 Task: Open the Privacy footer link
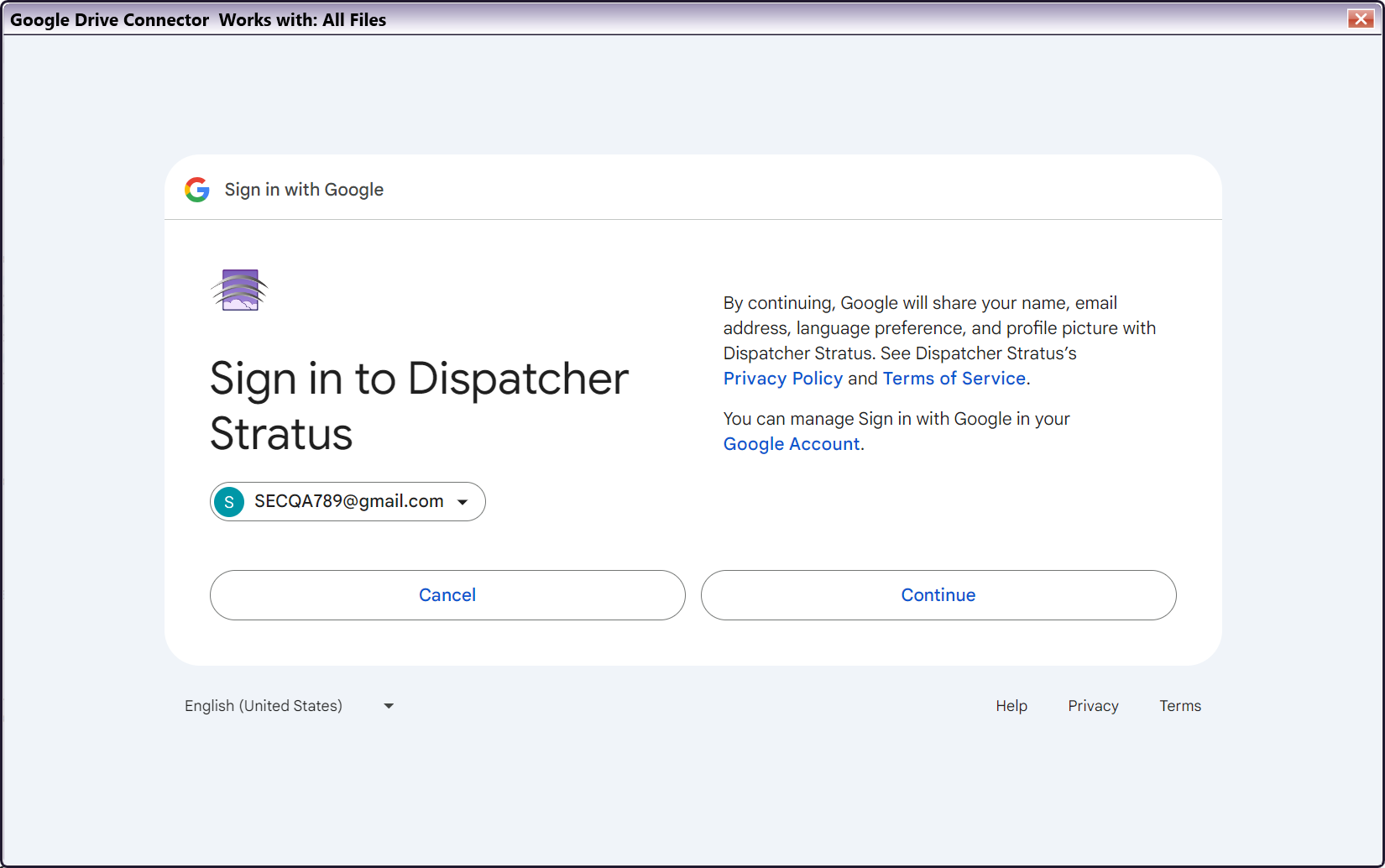click(1093, 706)
